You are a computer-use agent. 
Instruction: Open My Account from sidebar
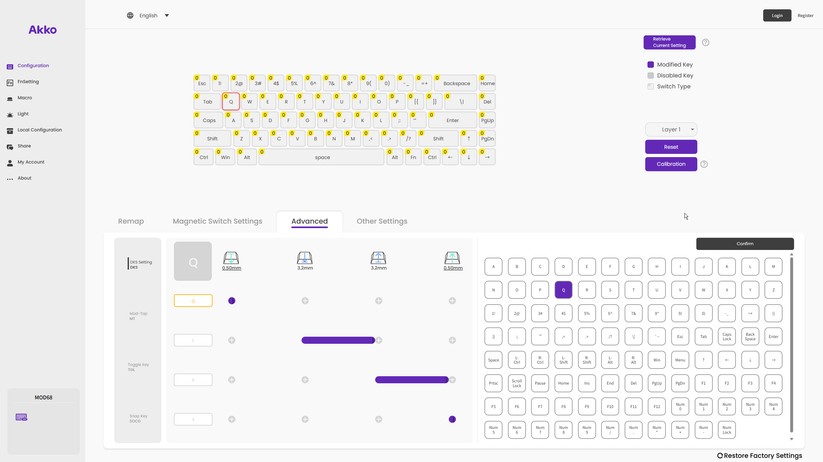pyautogui.click(x=30, y=162)
